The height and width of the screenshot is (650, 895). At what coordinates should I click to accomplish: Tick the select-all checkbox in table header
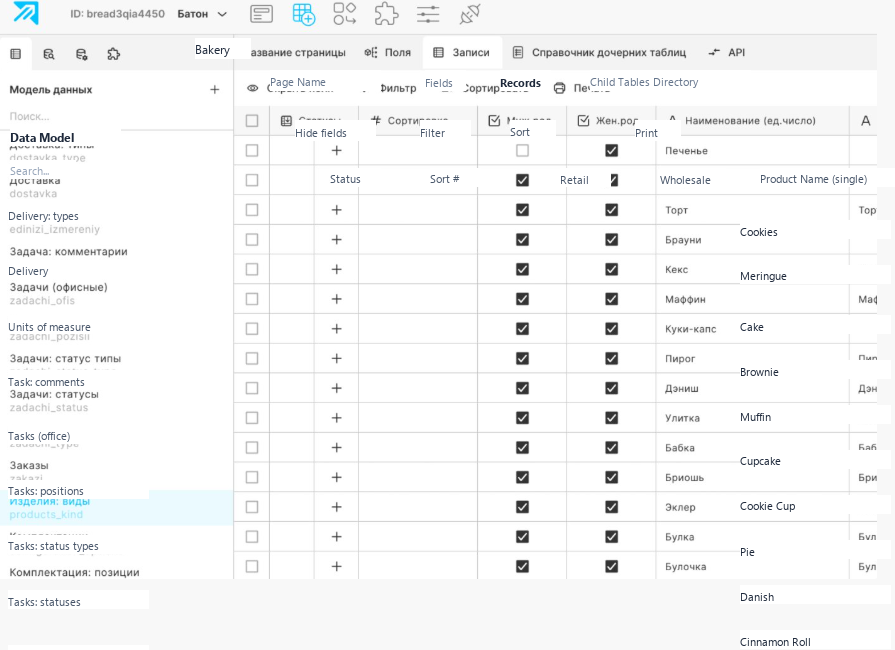[x=252, y=121]
